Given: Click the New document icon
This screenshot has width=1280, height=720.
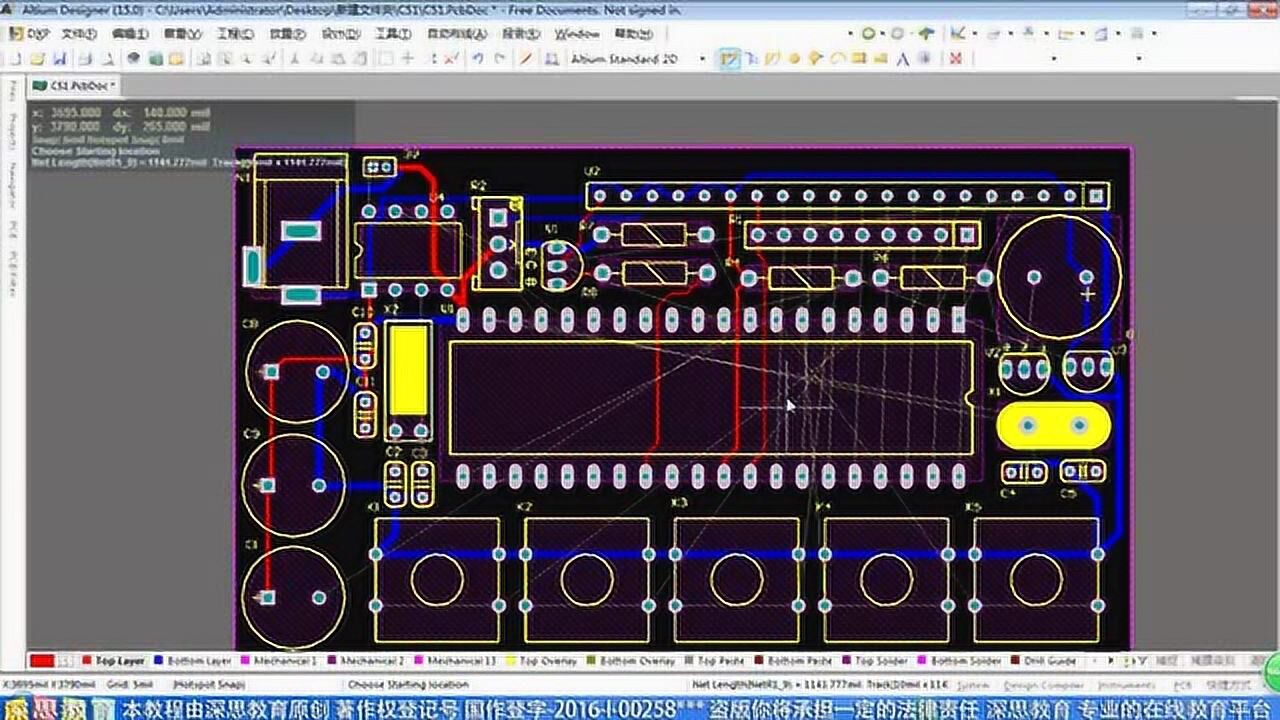Looking at the screenshot, I should click(x=16, y=58).
